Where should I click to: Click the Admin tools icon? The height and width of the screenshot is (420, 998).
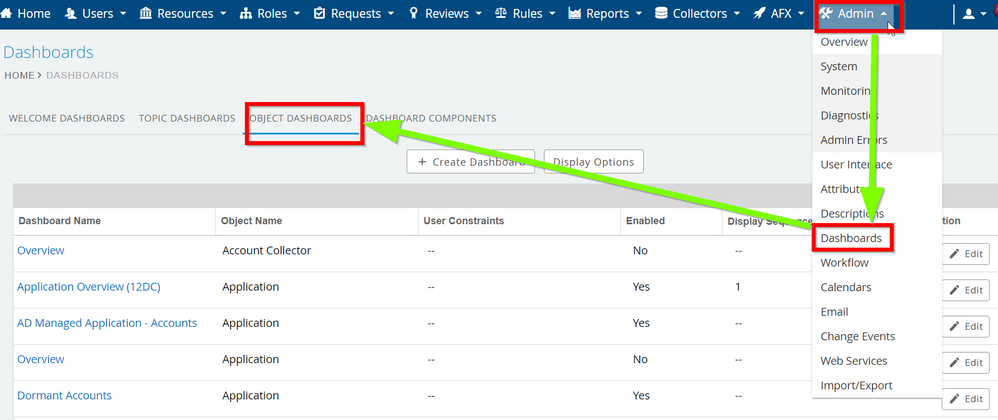coord(826,14)
